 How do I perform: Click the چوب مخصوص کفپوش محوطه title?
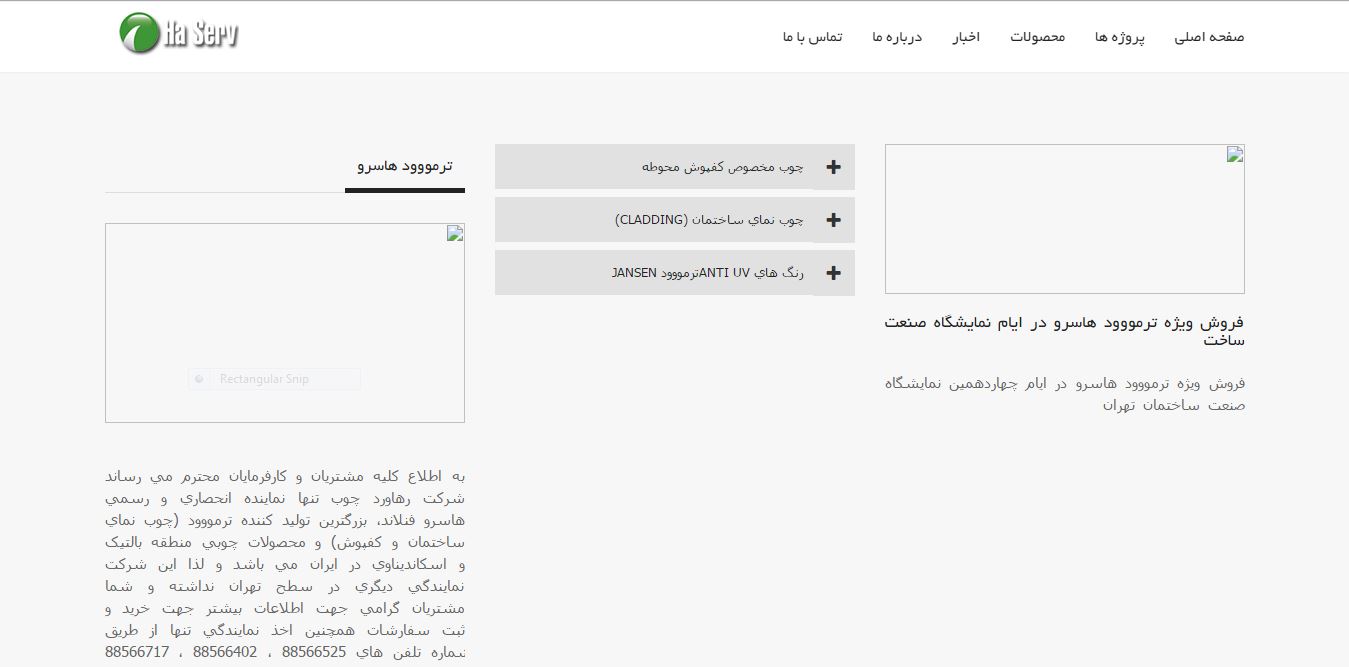pyautogui.click(x=723, y=167)
